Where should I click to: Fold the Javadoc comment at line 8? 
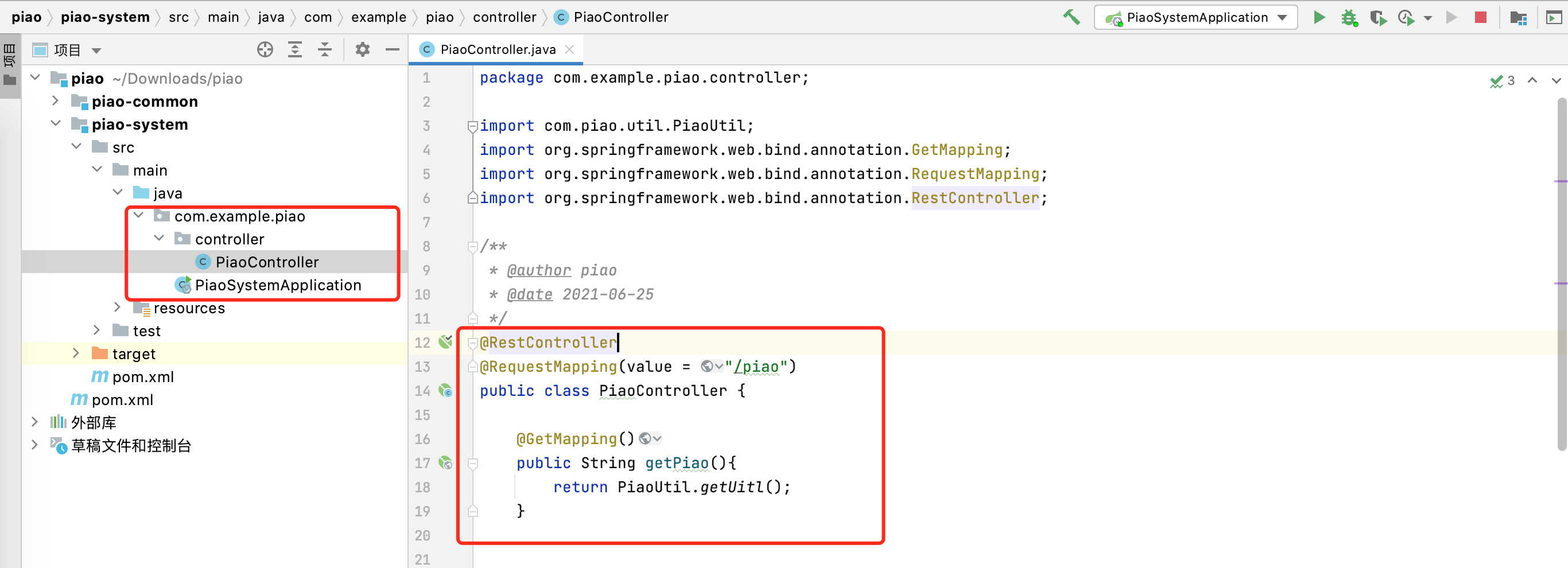click(472, 247)
